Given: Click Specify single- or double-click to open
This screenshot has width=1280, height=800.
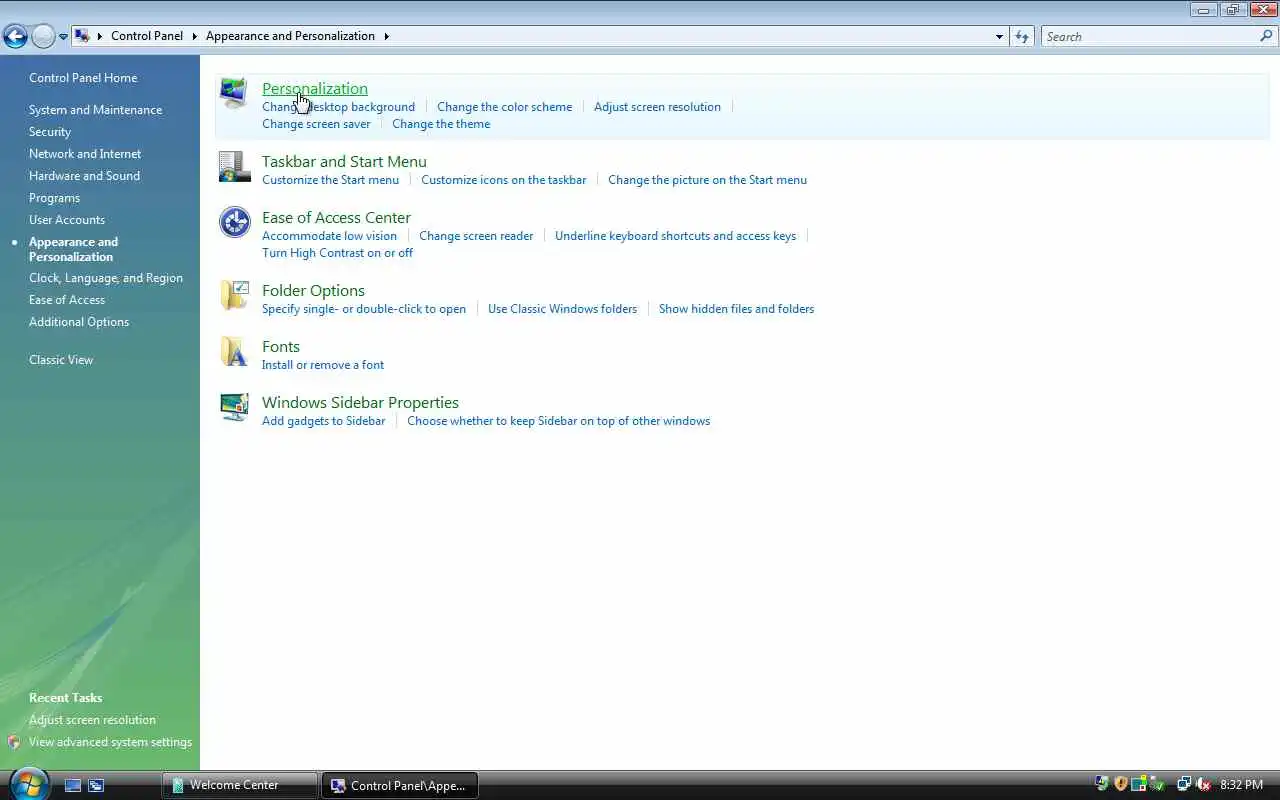Looking at the screenshot, I should pos(364,309).
